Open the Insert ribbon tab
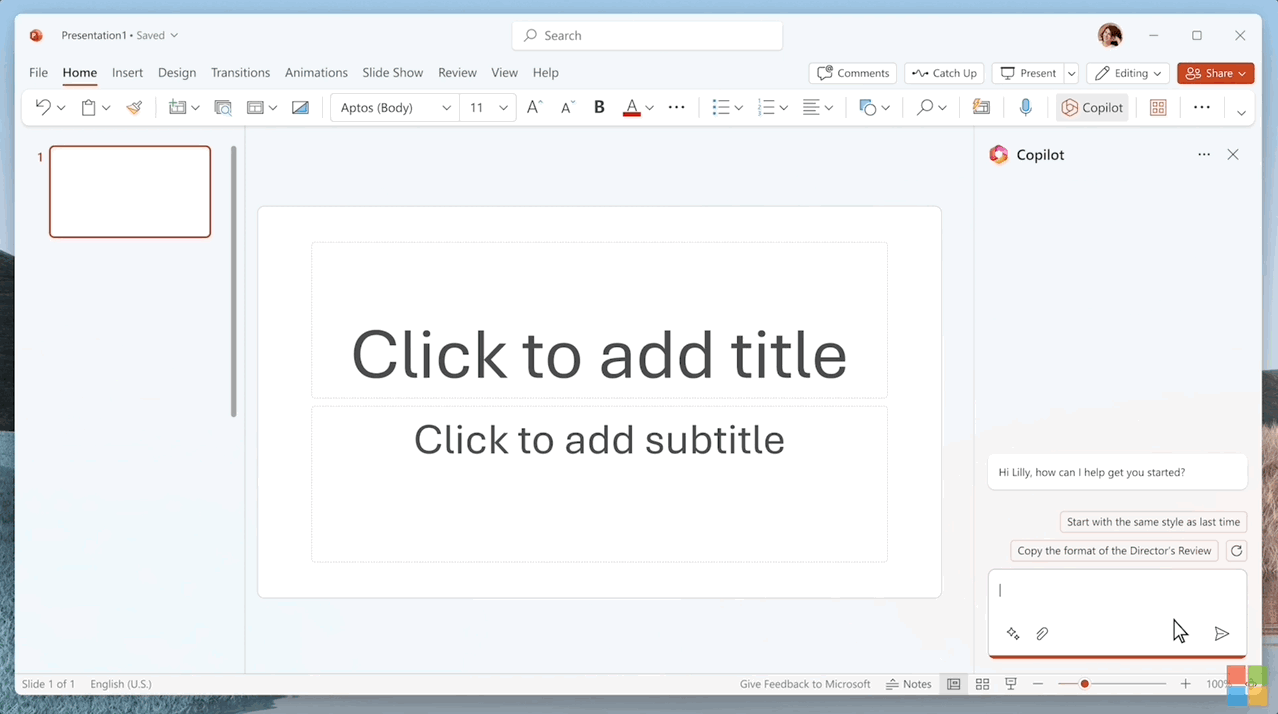This screenshot has width=1278, height=714. coord(127,73)
